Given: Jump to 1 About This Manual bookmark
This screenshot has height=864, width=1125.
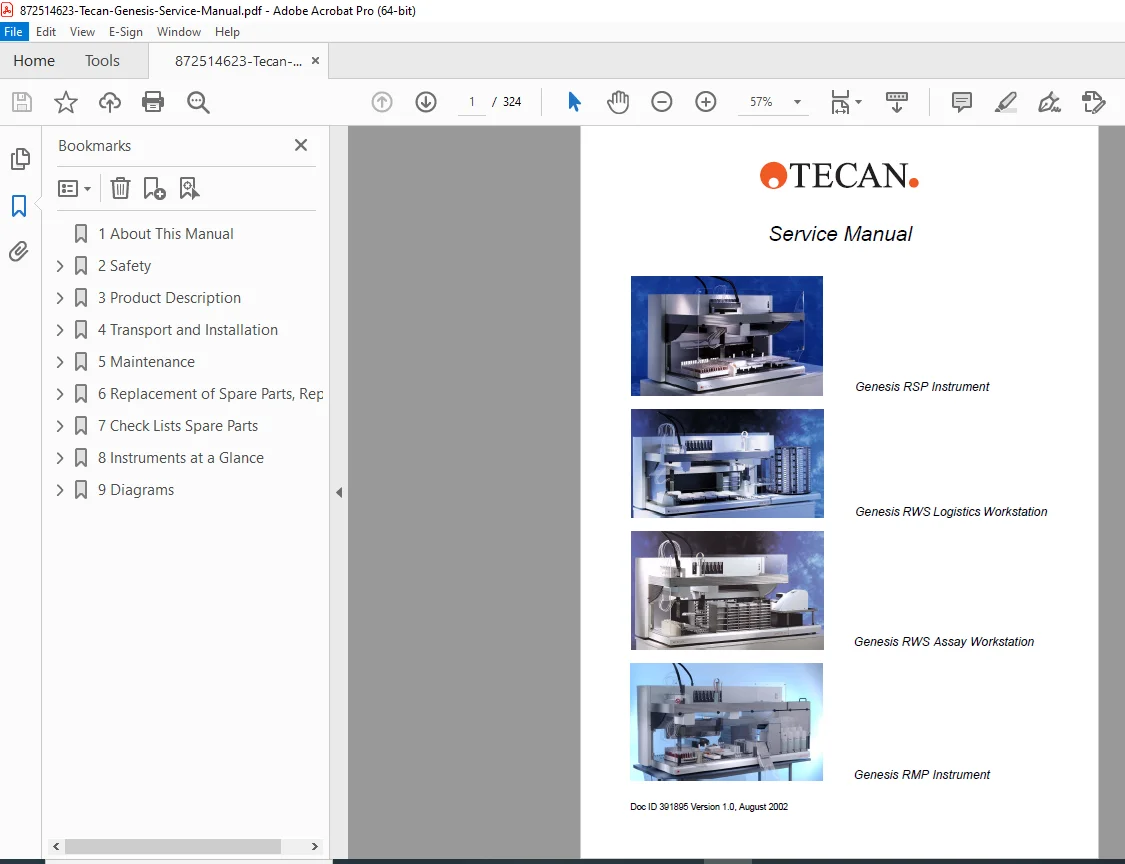Looking at the screenshot, I should [x=166, y=234].
